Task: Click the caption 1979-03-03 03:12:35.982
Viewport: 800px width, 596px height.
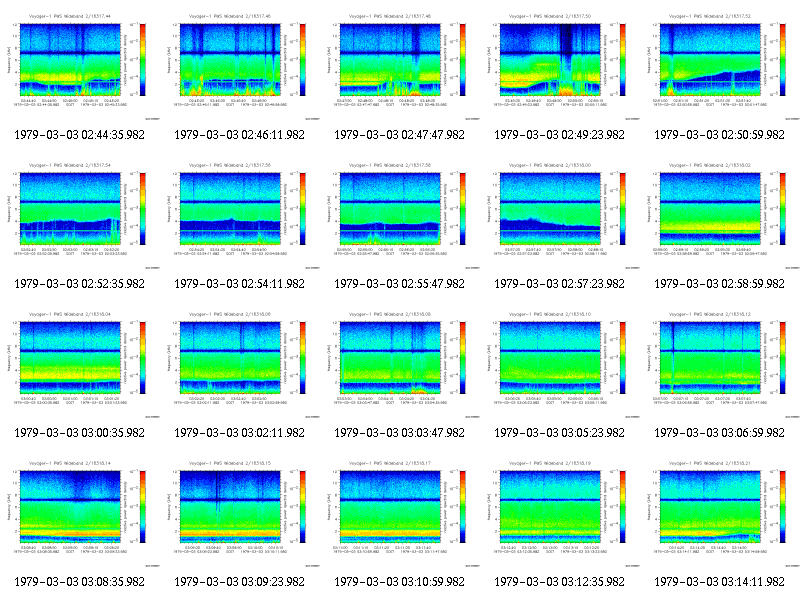Action: pos(559,582)
